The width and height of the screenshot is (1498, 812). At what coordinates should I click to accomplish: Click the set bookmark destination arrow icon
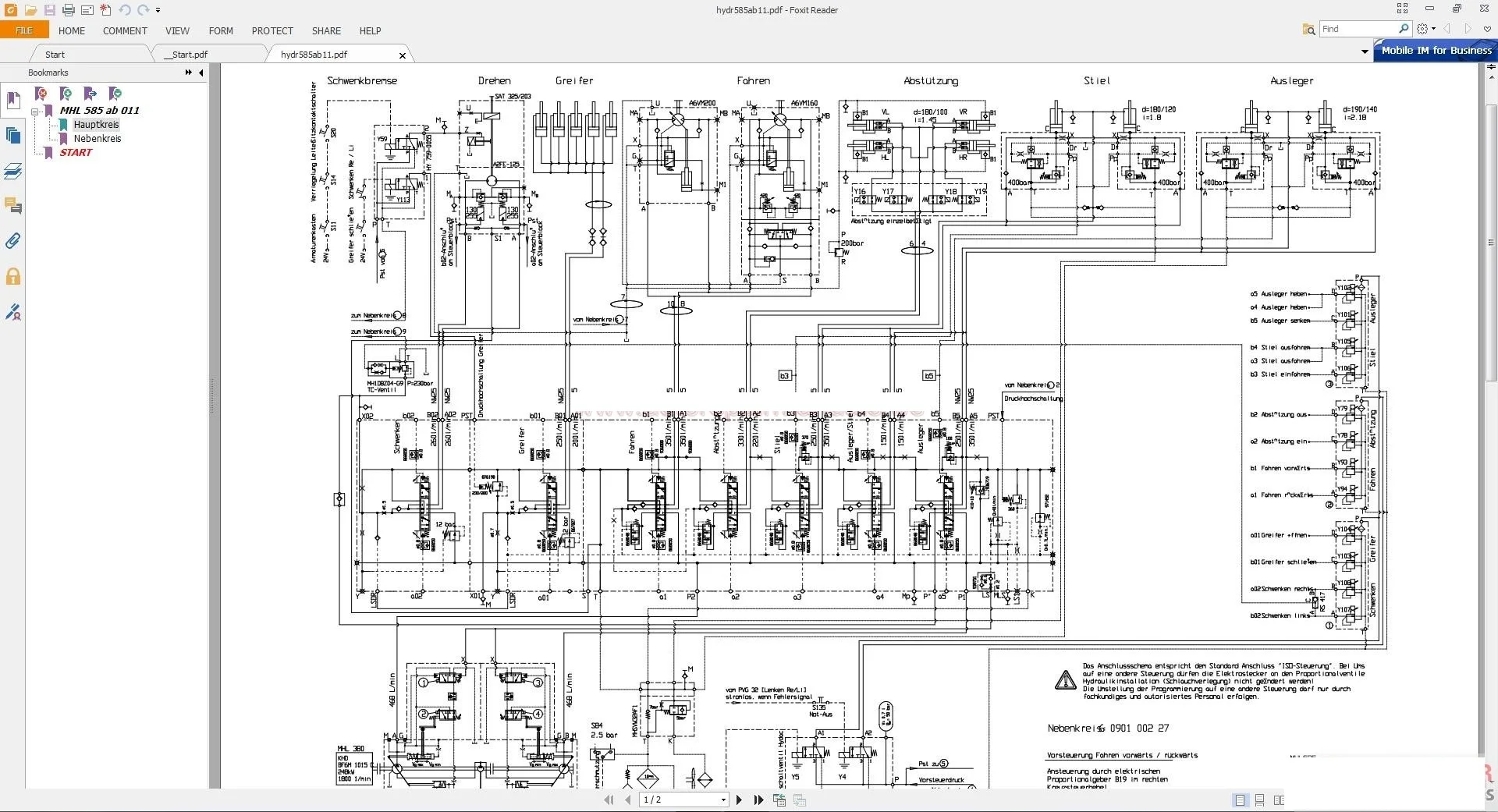(x=90, y=94)
